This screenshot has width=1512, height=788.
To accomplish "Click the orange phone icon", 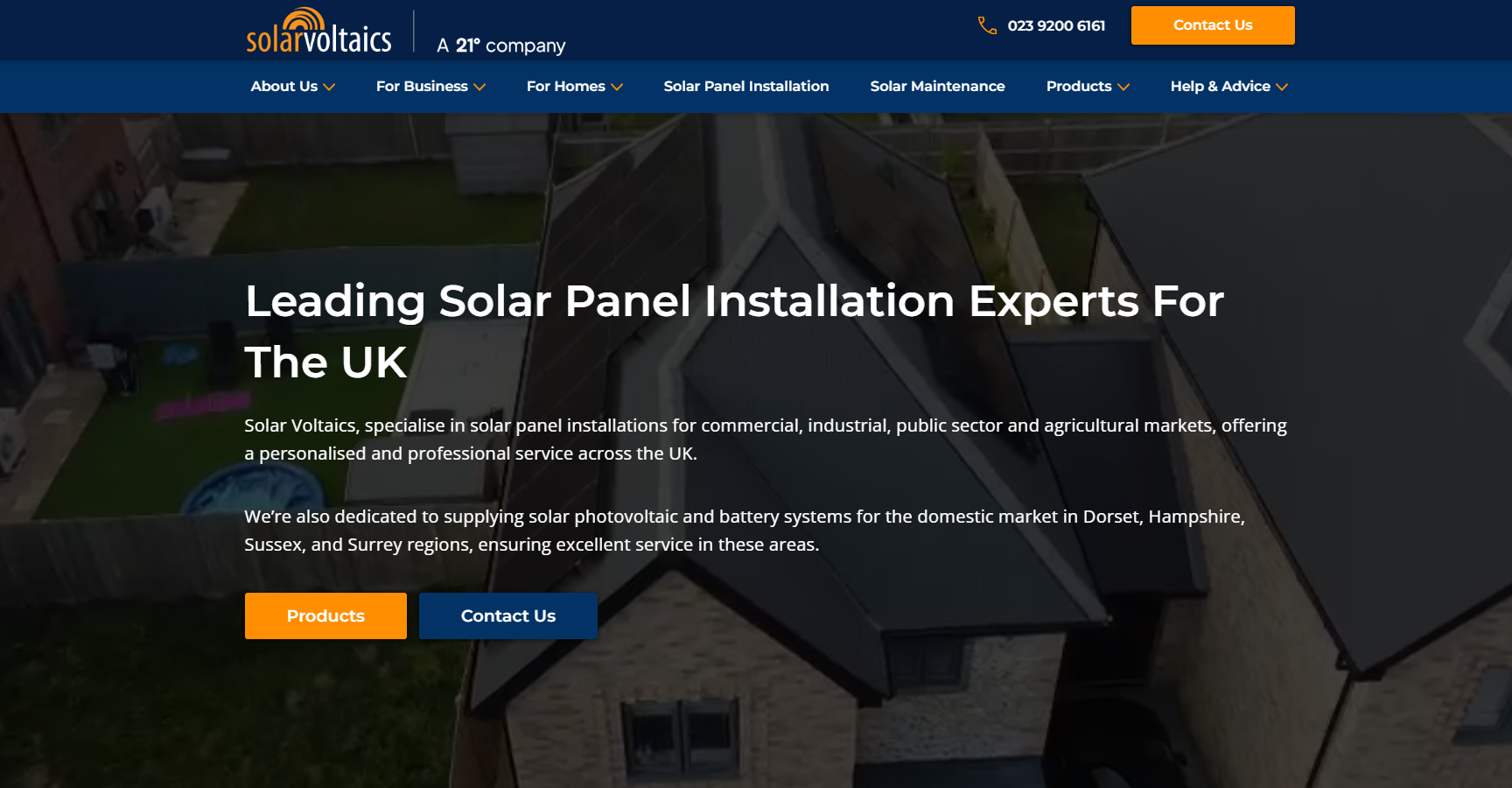I will pos(987,25).
